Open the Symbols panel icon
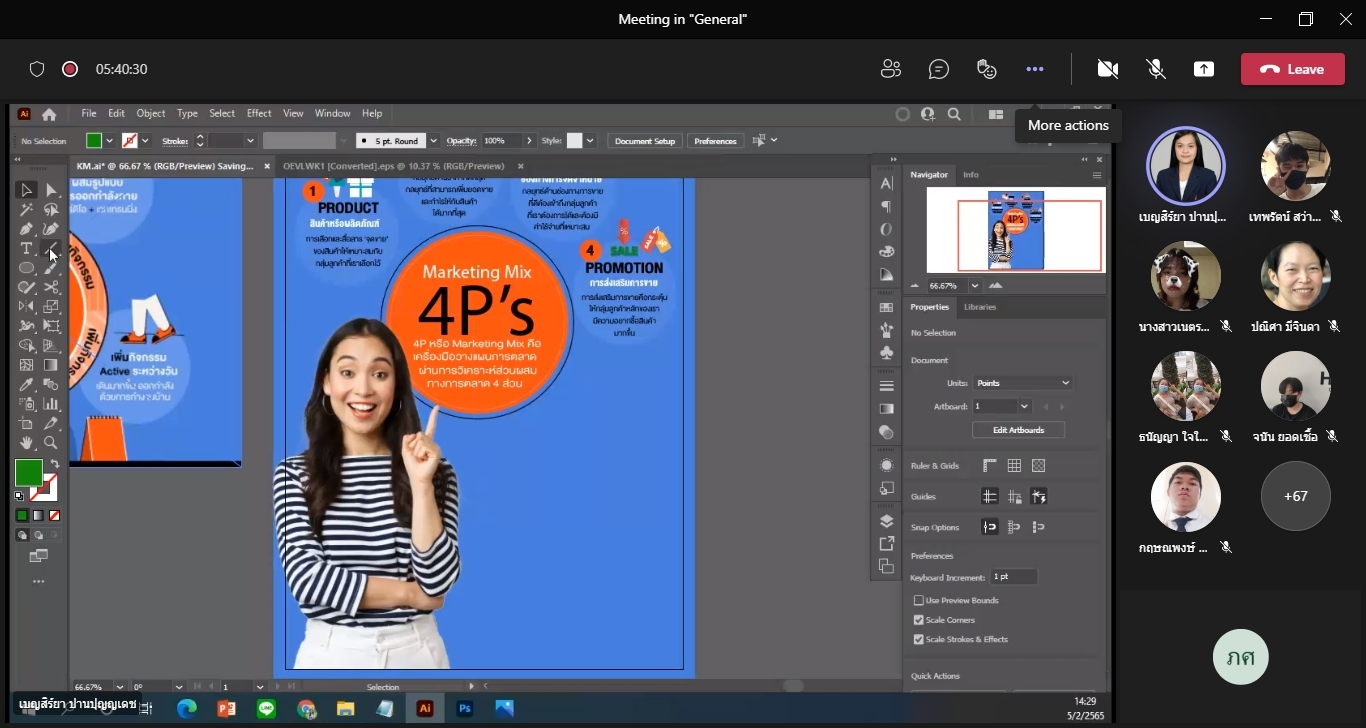This screenshot has height=728, width=1366. click(886, 353)
